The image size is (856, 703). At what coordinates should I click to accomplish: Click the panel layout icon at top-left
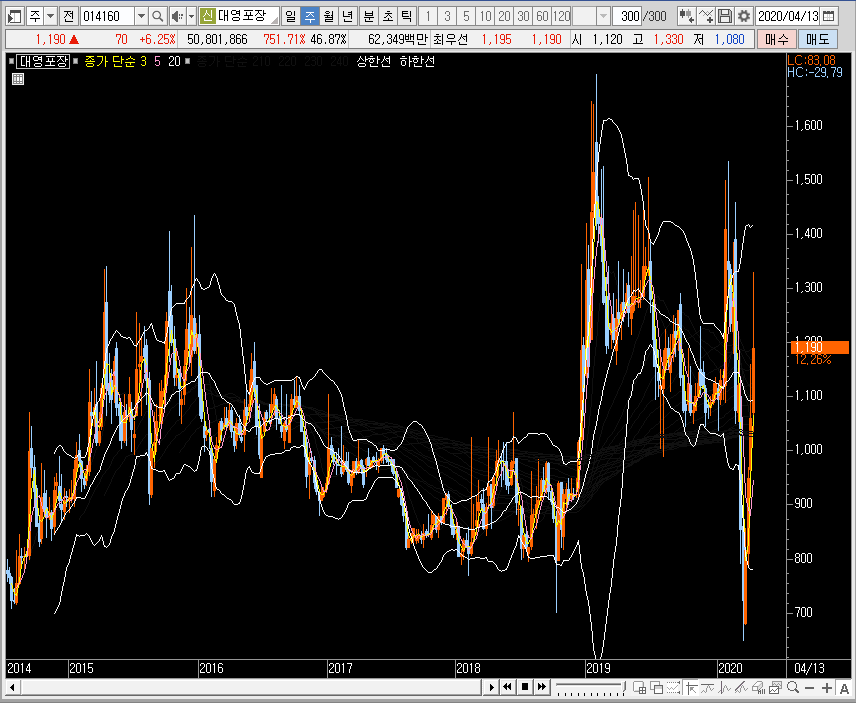click(x=15, y=16)
